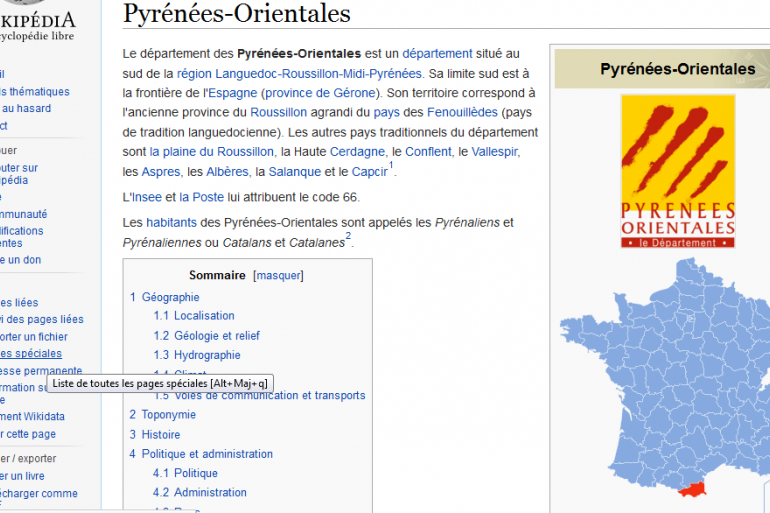Click the Insee link
Screen dimensions: 770x513
tap(145, 197)
